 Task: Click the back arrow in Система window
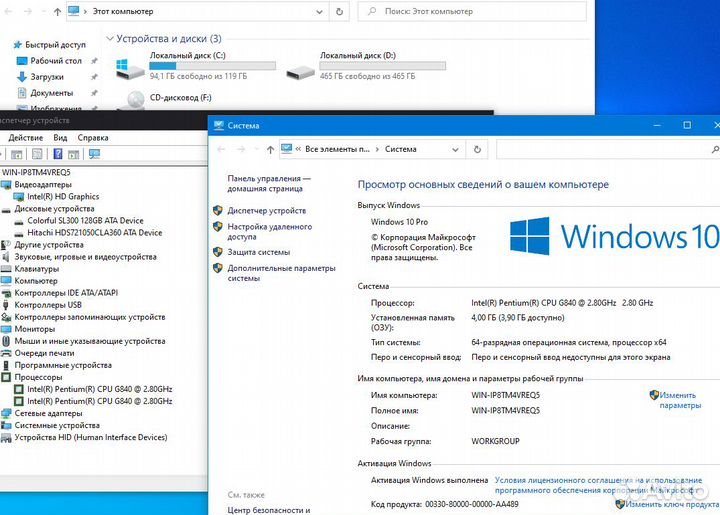tap(221, 149)
